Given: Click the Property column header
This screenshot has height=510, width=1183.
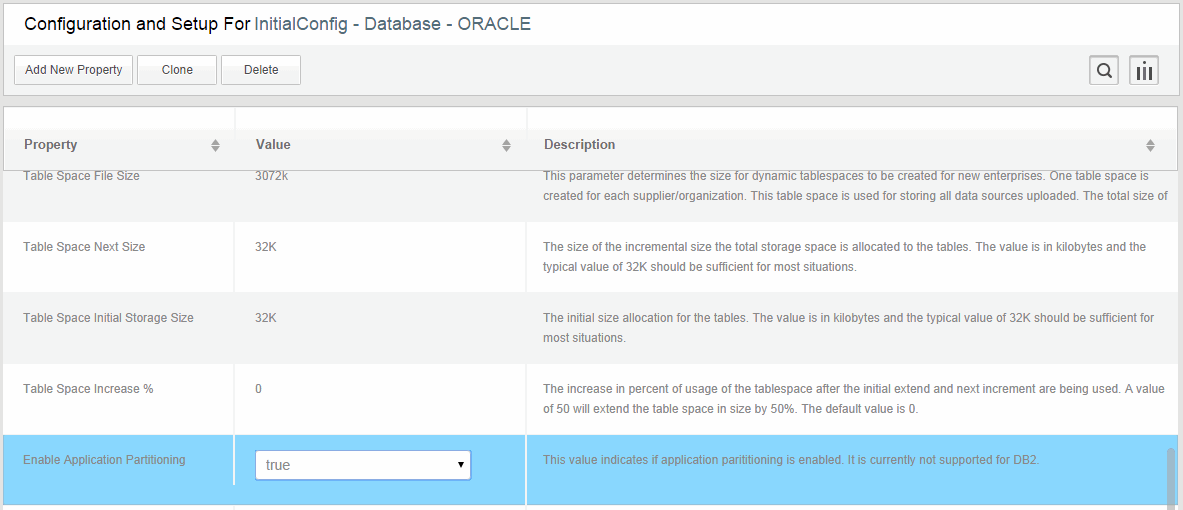Looking at the screenshot, I should [51, 144].
